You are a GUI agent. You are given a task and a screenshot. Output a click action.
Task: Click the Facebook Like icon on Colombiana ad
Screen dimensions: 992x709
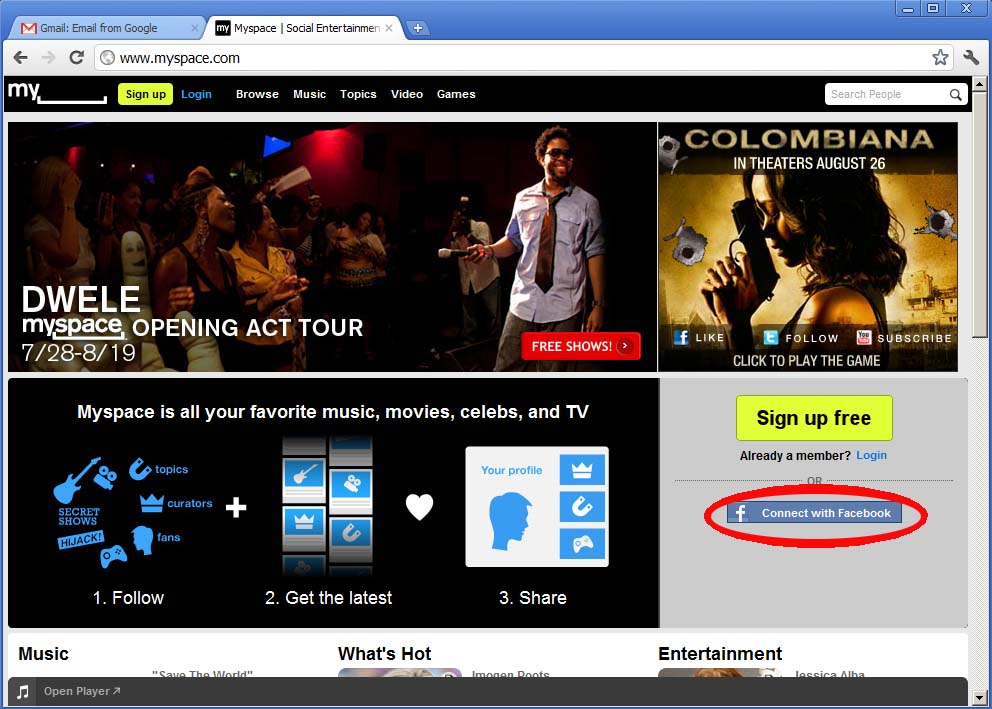coord(681,337)
